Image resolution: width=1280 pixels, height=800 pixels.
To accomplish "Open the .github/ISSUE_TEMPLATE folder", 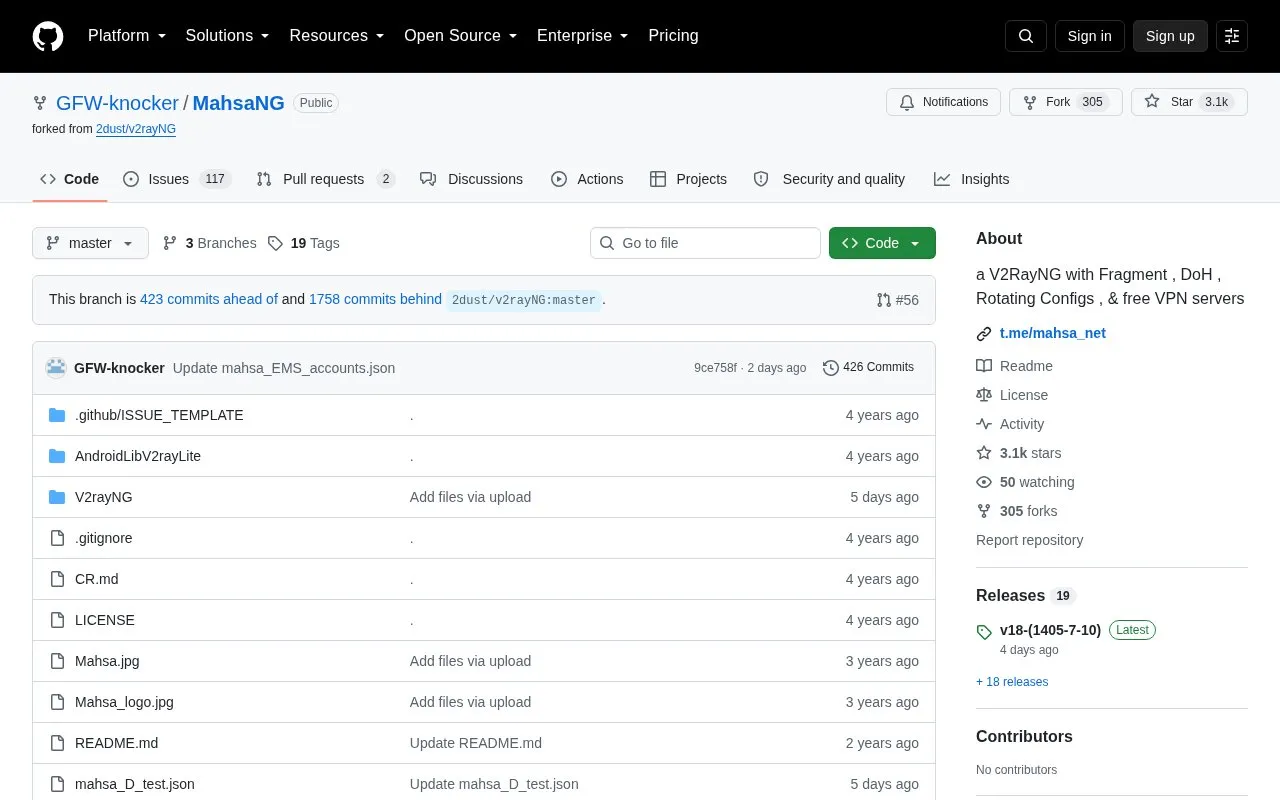I will pyautogui.click(x=159, y=415).
